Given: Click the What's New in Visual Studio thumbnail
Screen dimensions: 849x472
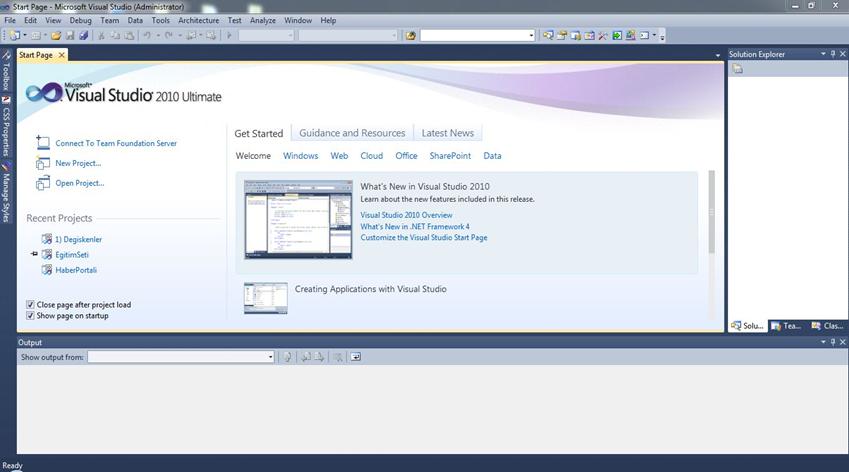Looking at the screenshot, I should [298, 220].
